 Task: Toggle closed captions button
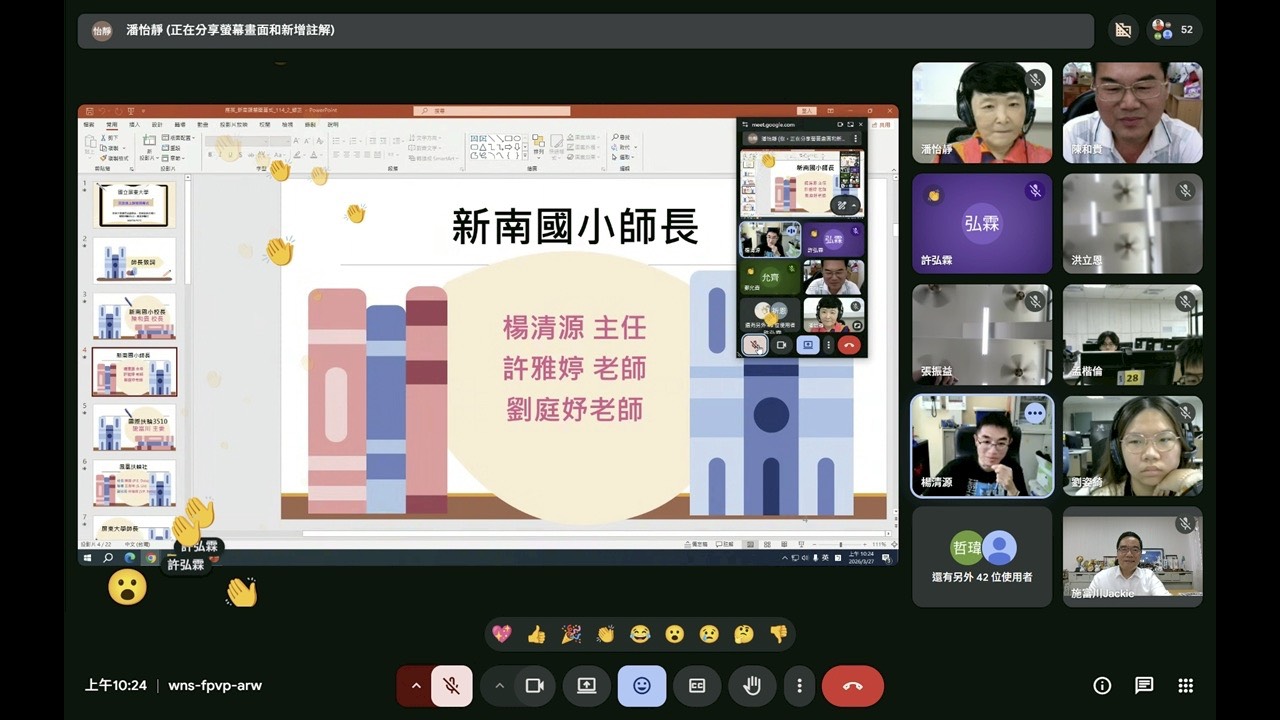[697, 686]
